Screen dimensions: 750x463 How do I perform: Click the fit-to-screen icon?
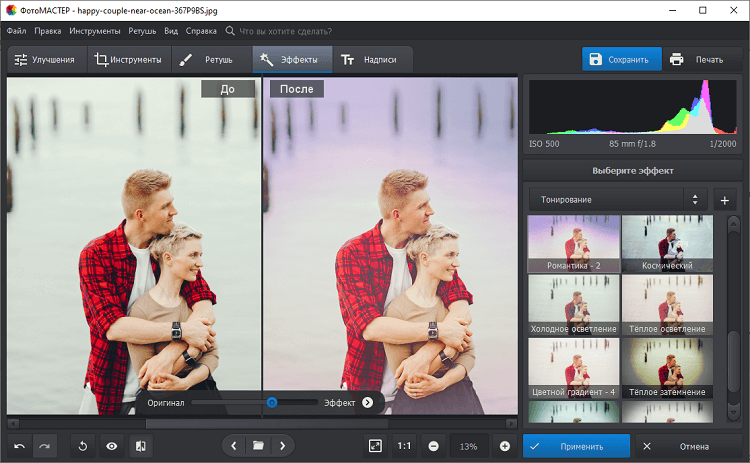[375, 446]
